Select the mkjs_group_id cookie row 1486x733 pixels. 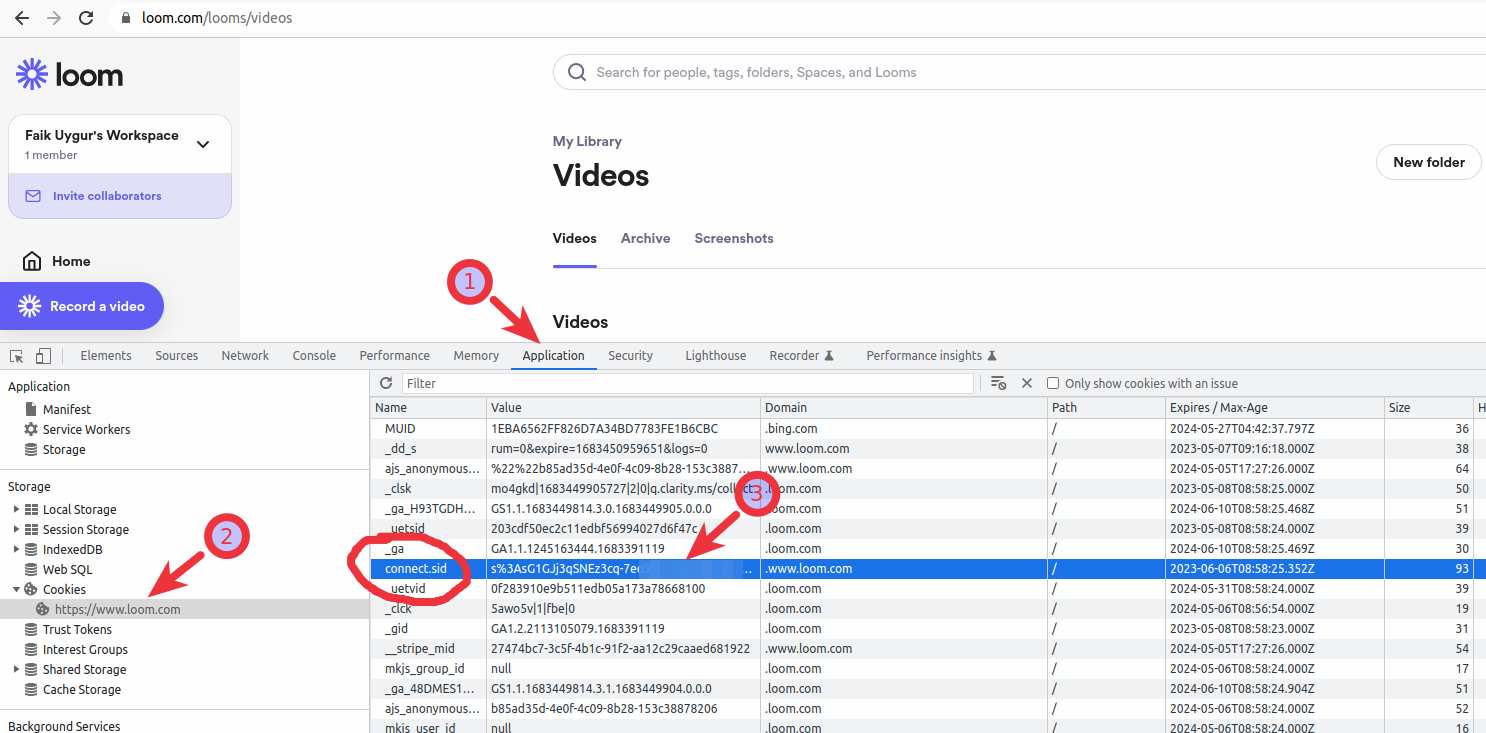coord(928,669)
